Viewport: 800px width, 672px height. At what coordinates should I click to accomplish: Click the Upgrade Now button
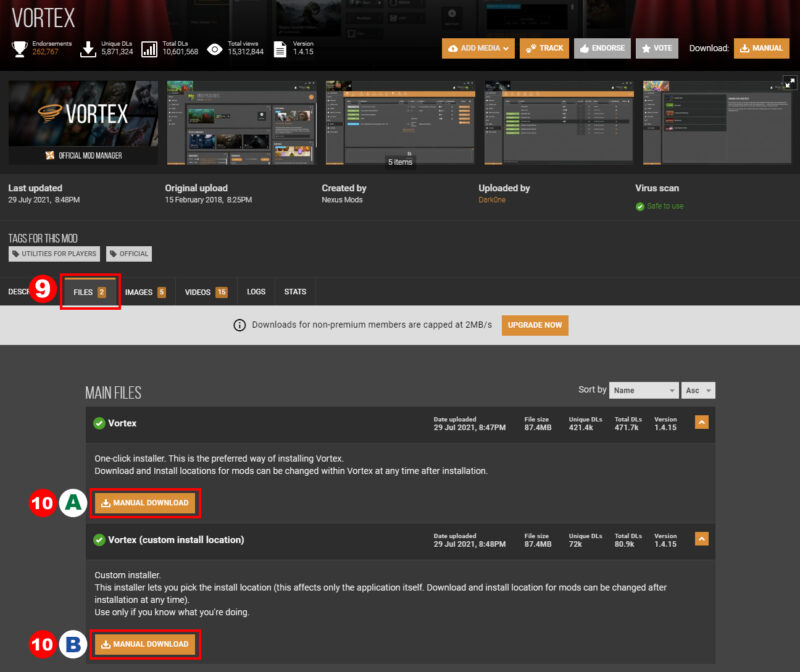click(x=535, y=325)
